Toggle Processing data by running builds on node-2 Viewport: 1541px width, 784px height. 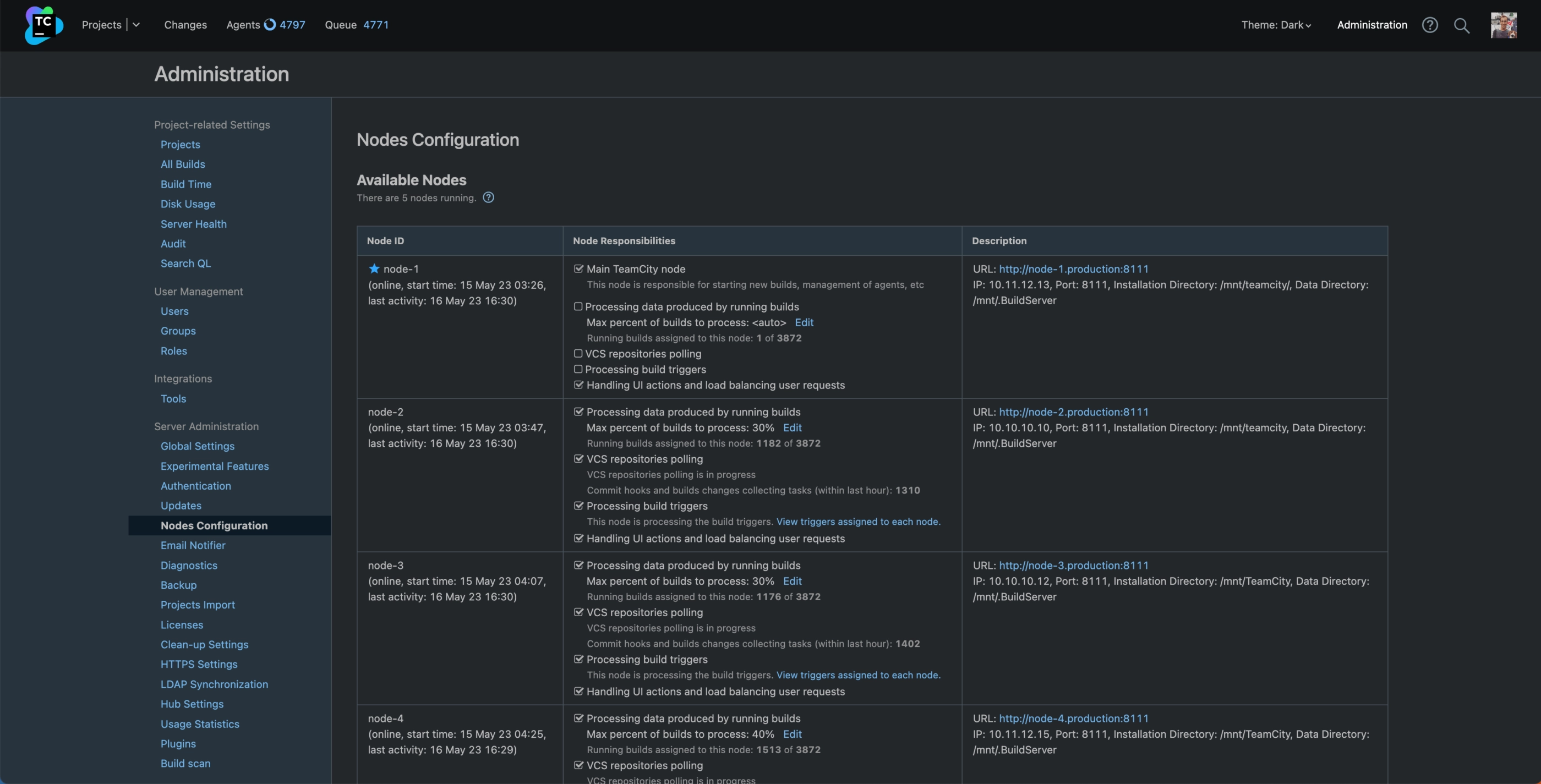click(578, 412)
